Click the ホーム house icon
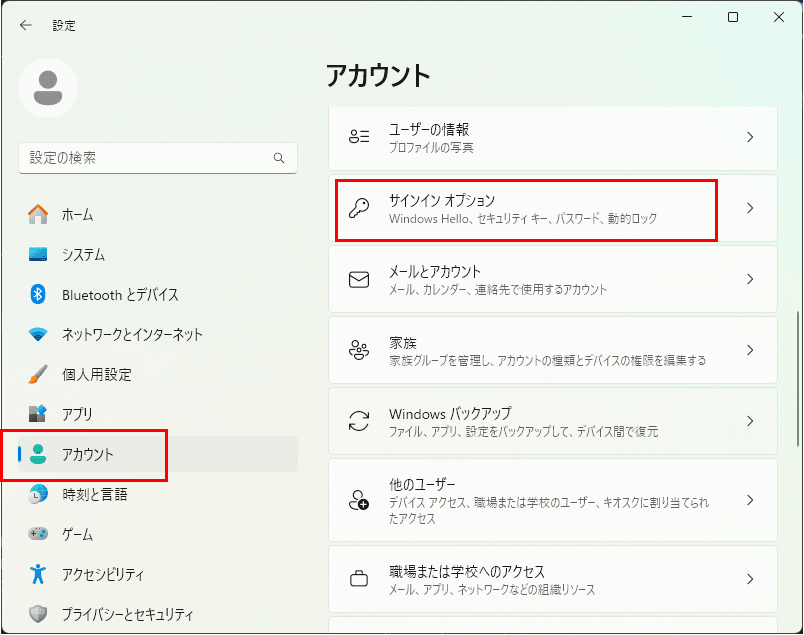804x635 pixels. (x=38, y=214)
